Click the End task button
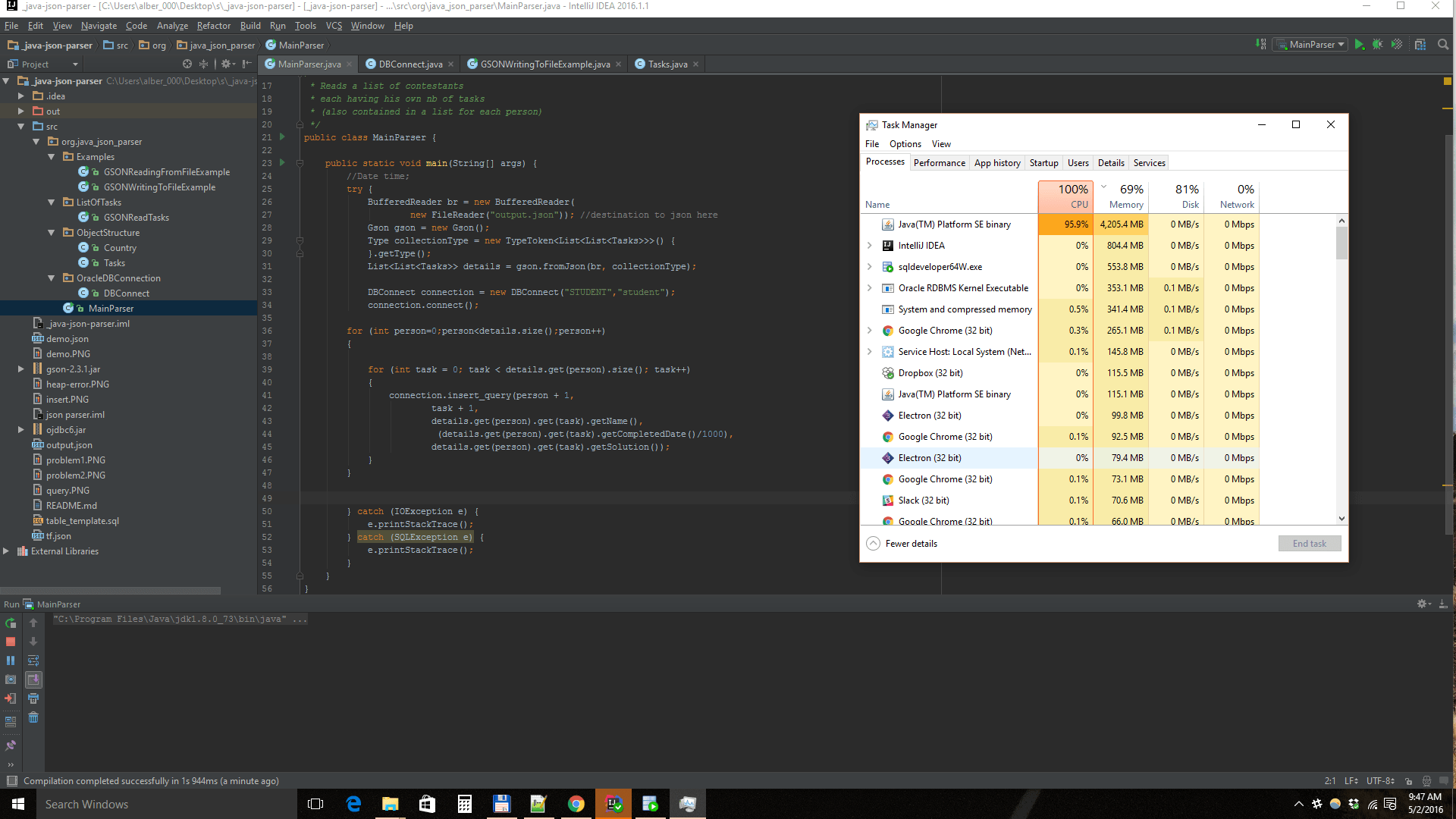This screenshot has width=1456, height=819. coord(1309,544)
